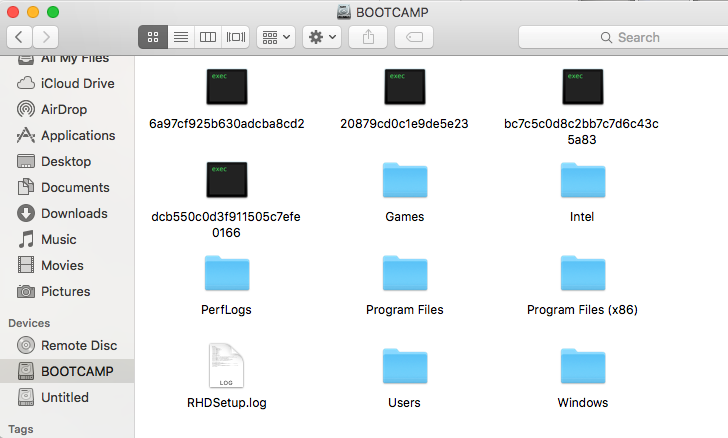Click the folder name label Users
This screenshot has height=438, width=728.
pos(404,403)
